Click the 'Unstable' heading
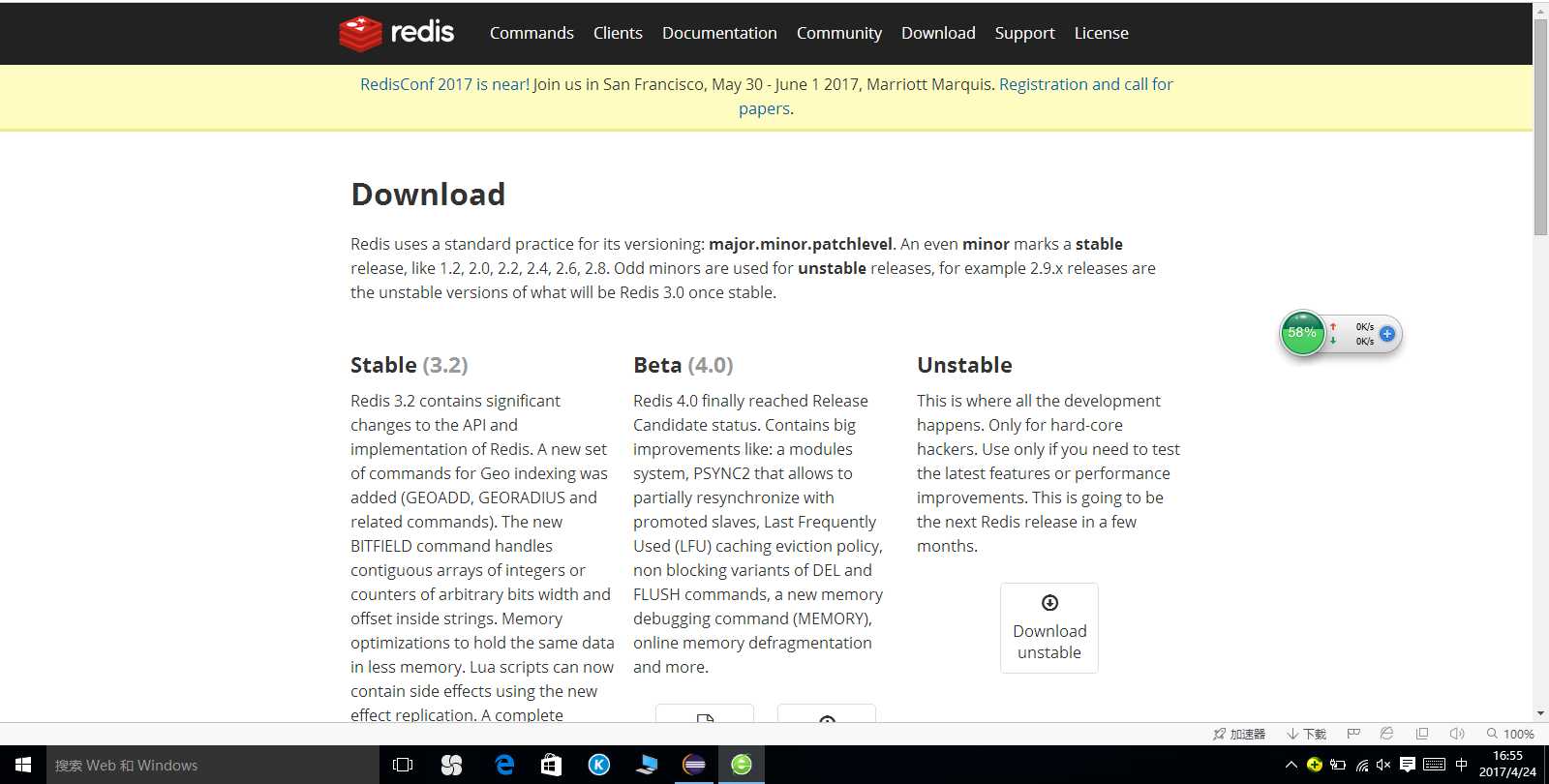This screenshot has width=1549, height=784. tap(964, 365)
